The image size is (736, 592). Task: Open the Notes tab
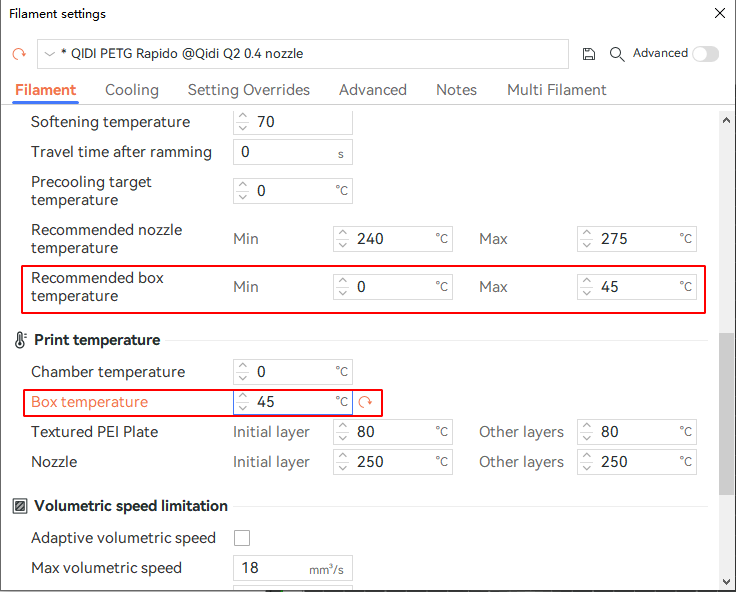coord(456,90)
